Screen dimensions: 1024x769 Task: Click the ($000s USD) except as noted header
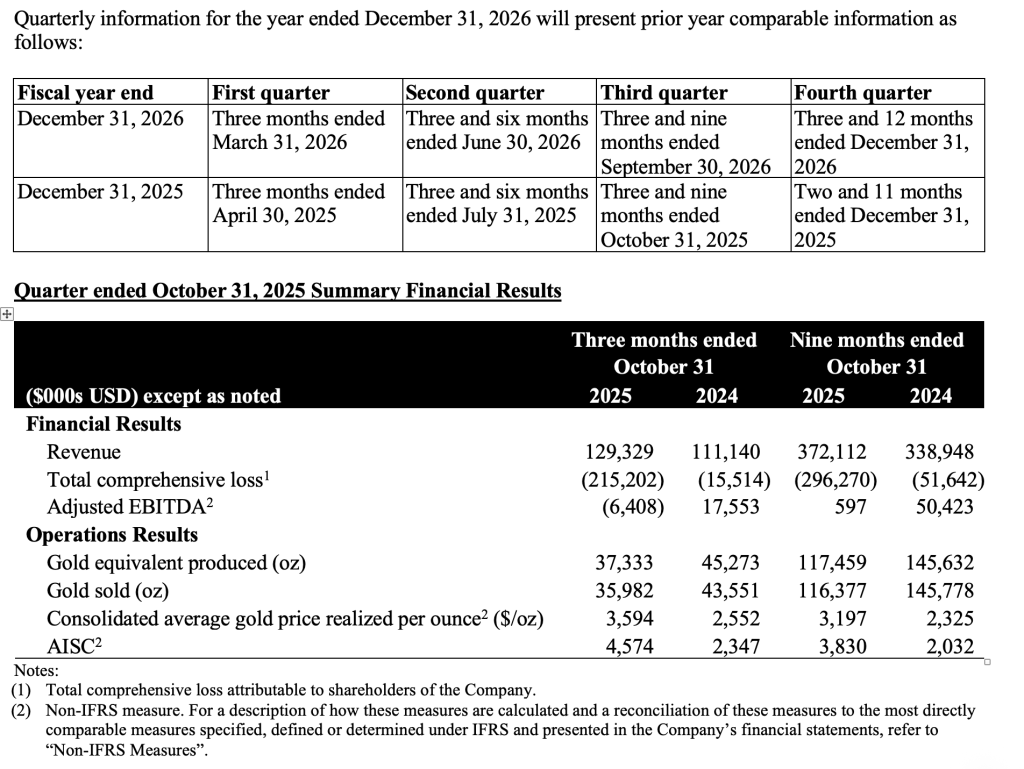[x=153, y=396]
